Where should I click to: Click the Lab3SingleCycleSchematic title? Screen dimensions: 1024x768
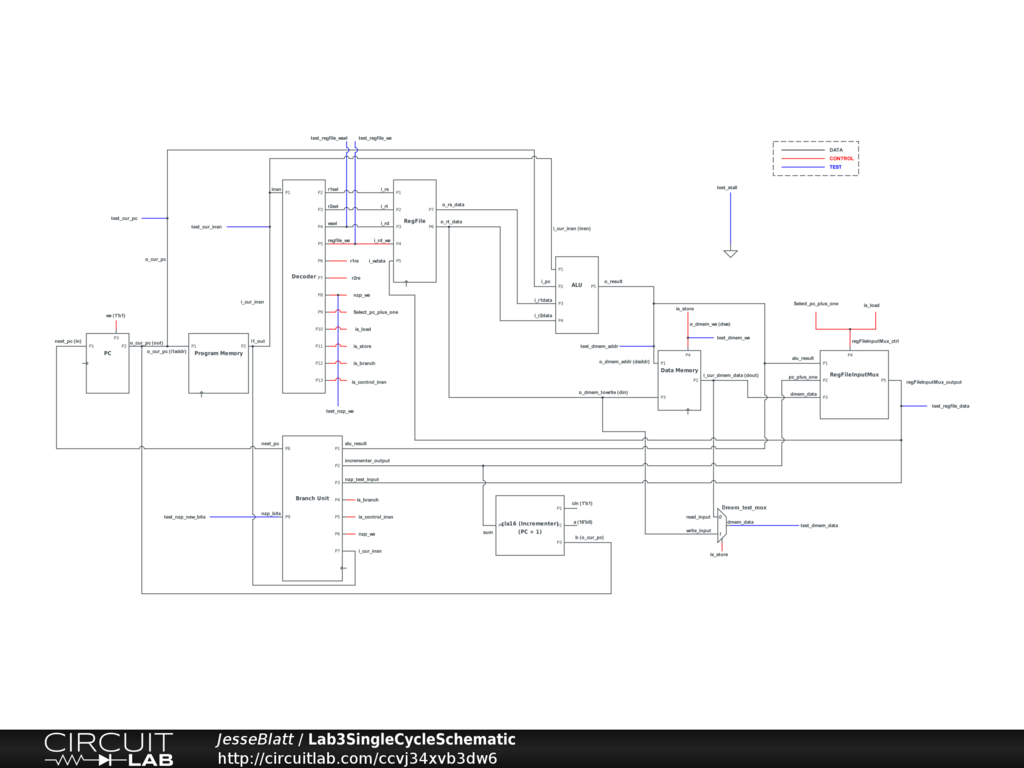click(x=411, y=739)
